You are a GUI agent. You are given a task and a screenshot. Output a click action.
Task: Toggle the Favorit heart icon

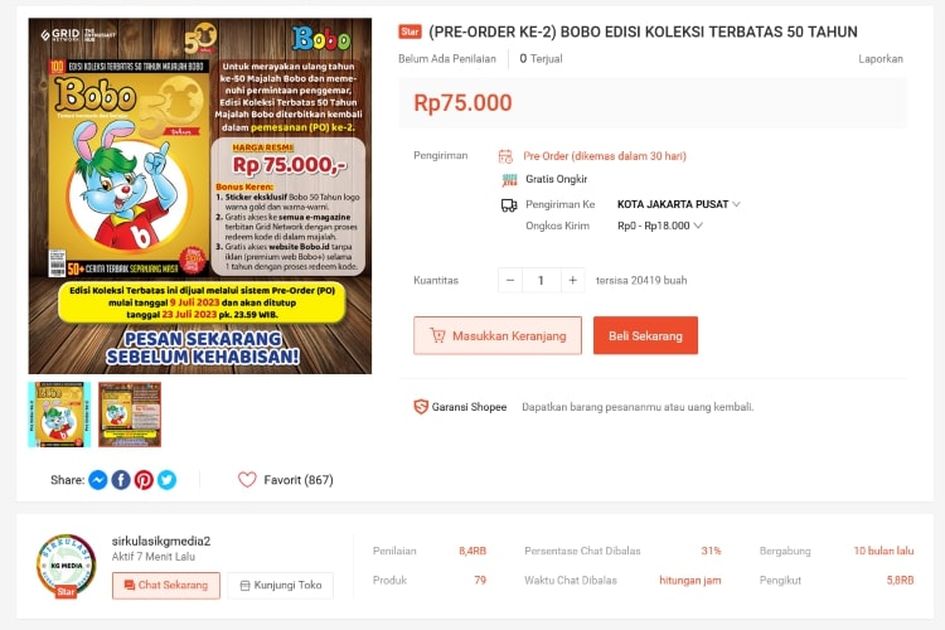click(247, 480)
